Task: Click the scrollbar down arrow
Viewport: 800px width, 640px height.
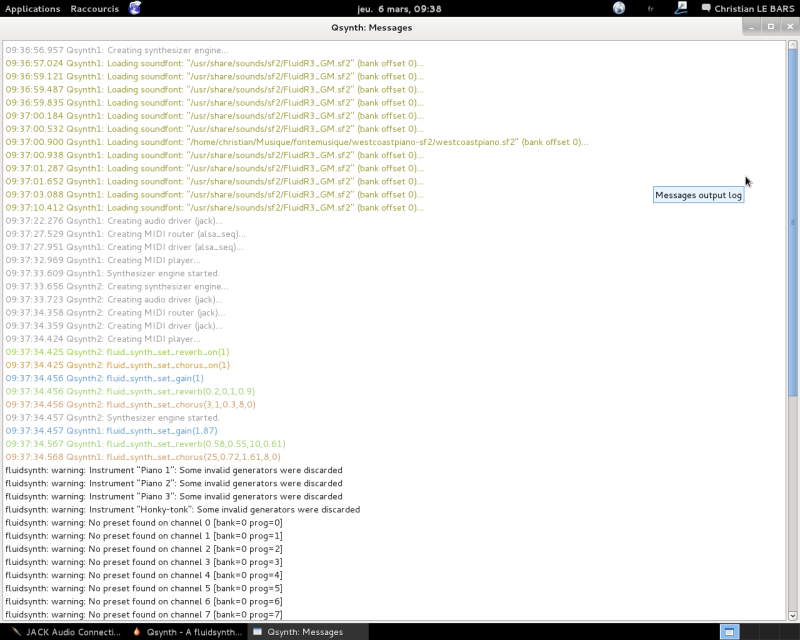Action: point(792,616)
